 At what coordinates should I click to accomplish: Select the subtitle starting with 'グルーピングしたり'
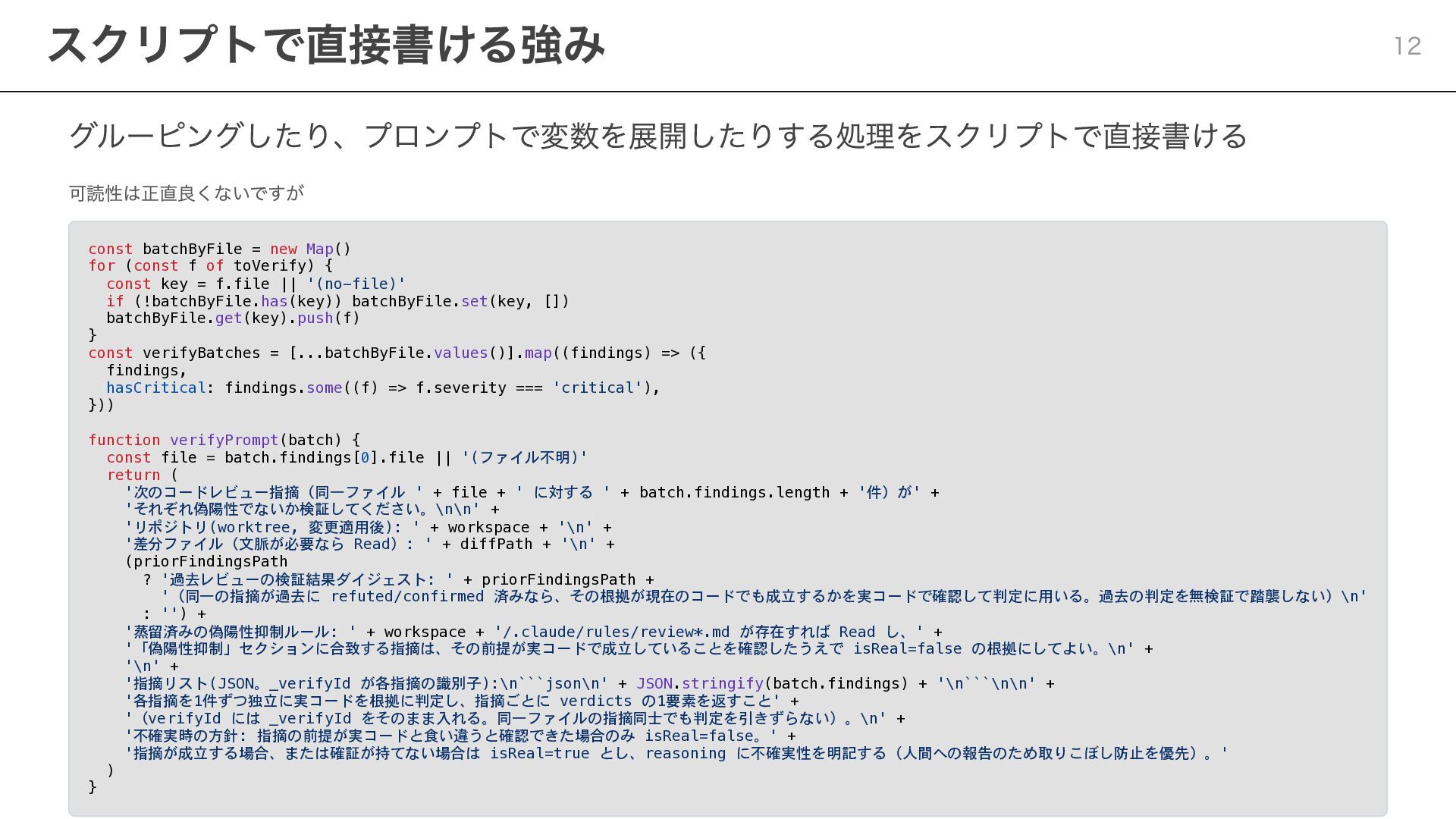point(657,136)
